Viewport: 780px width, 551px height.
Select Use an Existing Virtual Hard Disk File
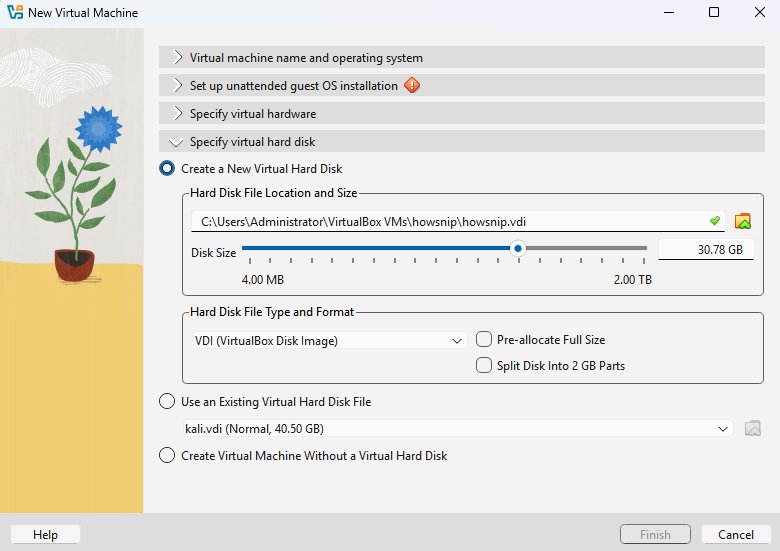point(265,401)
